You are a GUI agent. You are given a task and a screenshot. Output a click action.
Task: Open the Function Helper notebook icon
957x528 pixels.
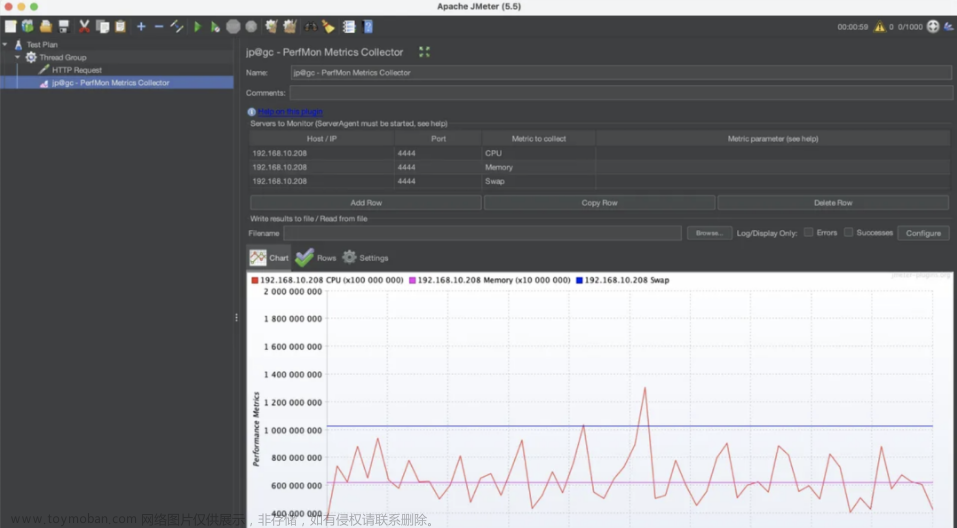click(x=349, y=26)
